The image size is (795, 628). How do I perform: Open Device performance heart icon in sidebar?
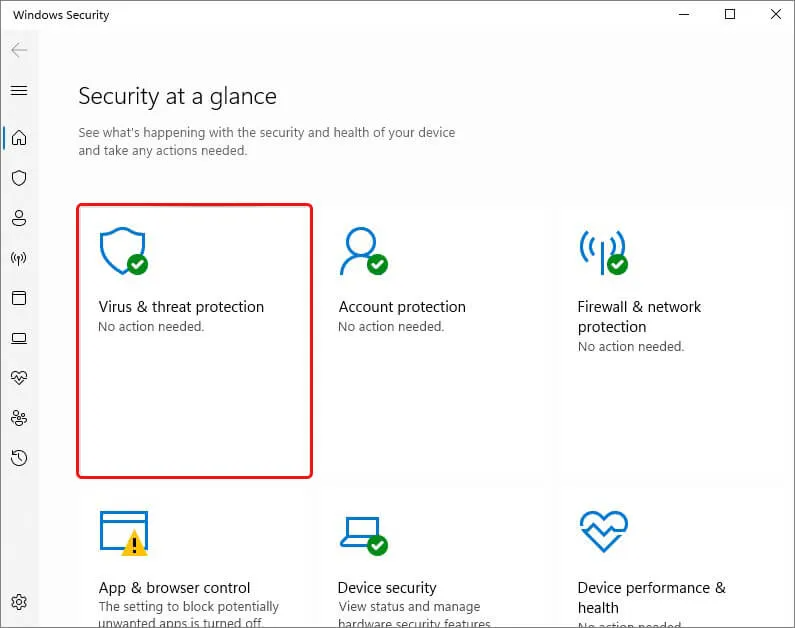pyautogui.click(x=19, y=378)
